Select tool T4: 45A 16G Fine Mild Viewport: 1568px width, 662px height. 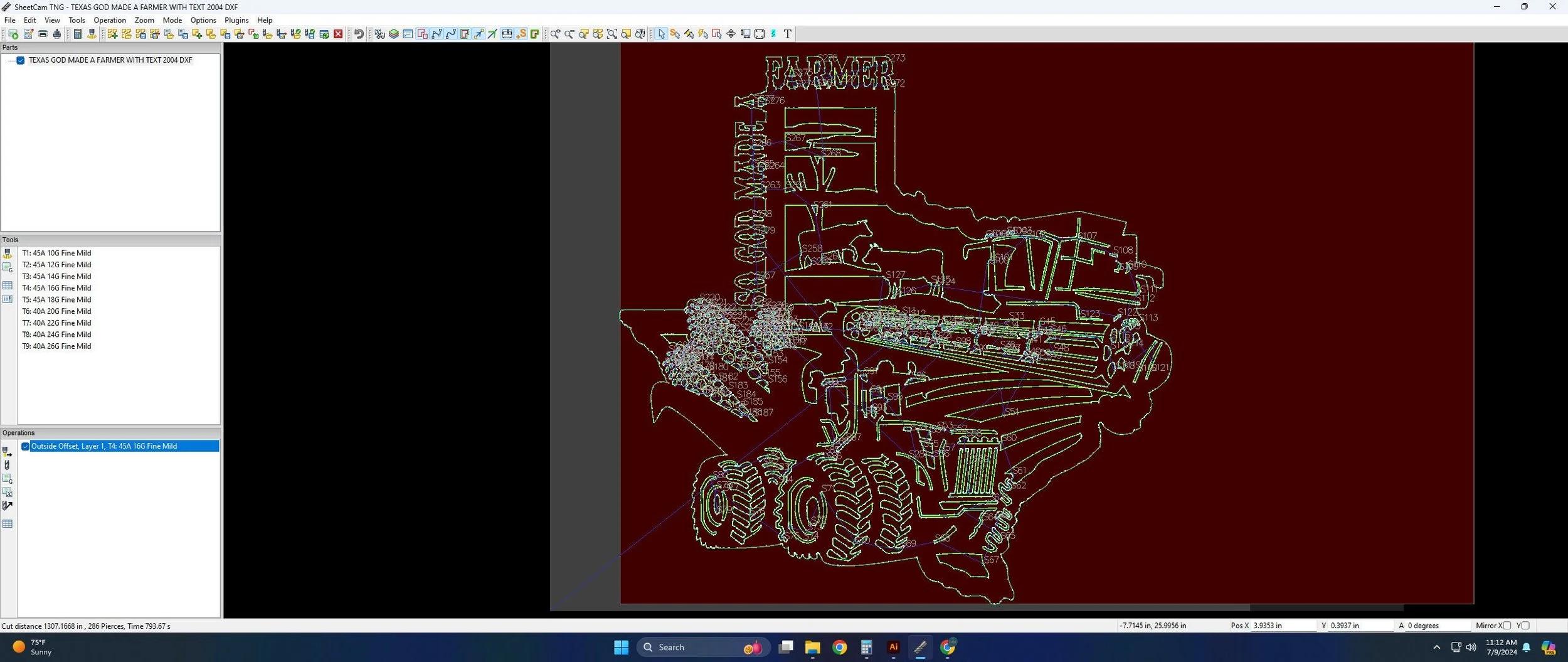[56, 288]
